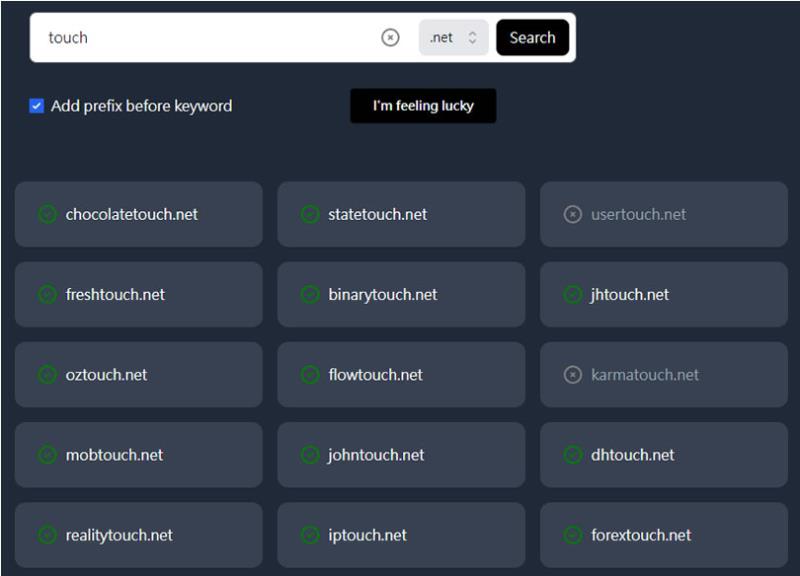Click the green check icon beside mobtouch.net
This screenshot has width=800, height=576.
47,455
